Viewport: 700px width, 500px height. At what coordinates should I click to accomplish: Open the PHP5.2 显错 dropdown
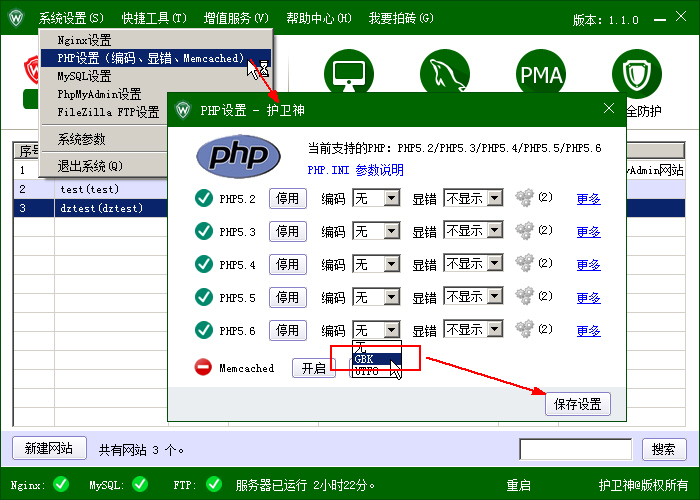(473, 198)
